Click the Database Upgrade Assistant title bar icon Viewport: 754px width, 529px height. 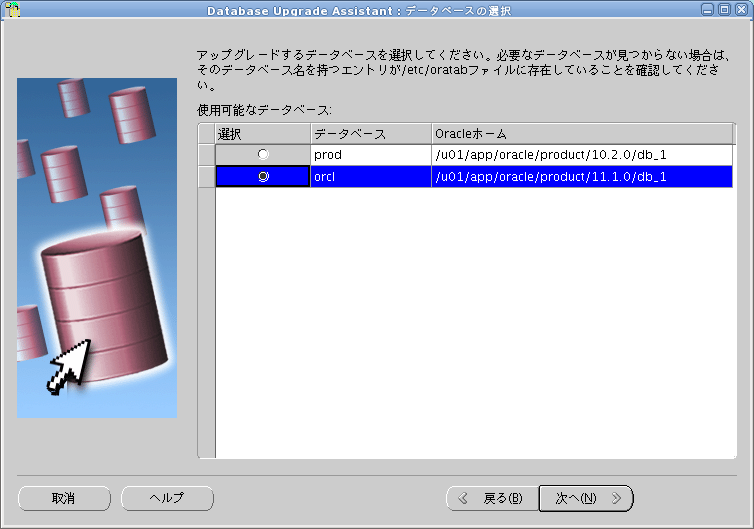pyautogui.click(x=13, y=9)
